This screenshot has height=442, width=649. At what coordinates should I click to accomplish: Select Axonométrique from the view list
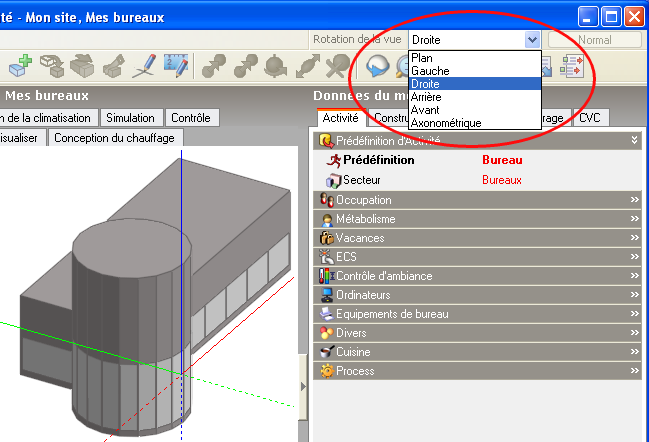pyautogui.click(x=446, y=123)
